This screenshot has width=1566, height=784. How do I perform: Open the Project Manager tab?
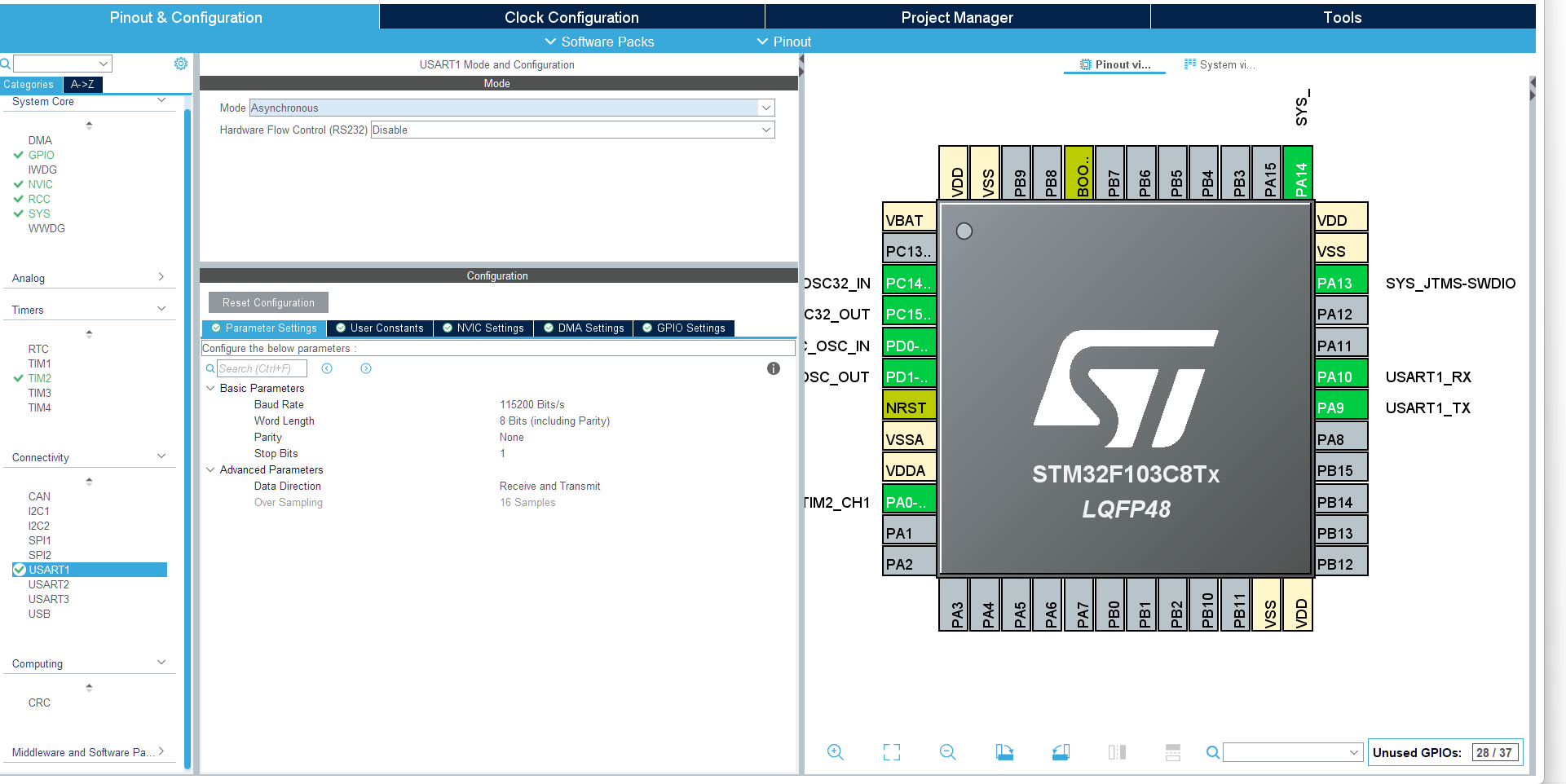point(957,17)
